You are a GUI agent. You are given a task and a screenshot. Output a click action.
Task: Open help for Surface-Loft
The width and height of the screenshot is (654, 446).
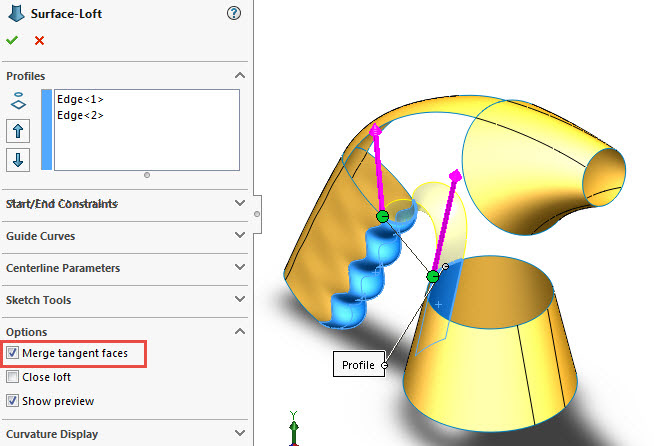click(x=234, y=13)
